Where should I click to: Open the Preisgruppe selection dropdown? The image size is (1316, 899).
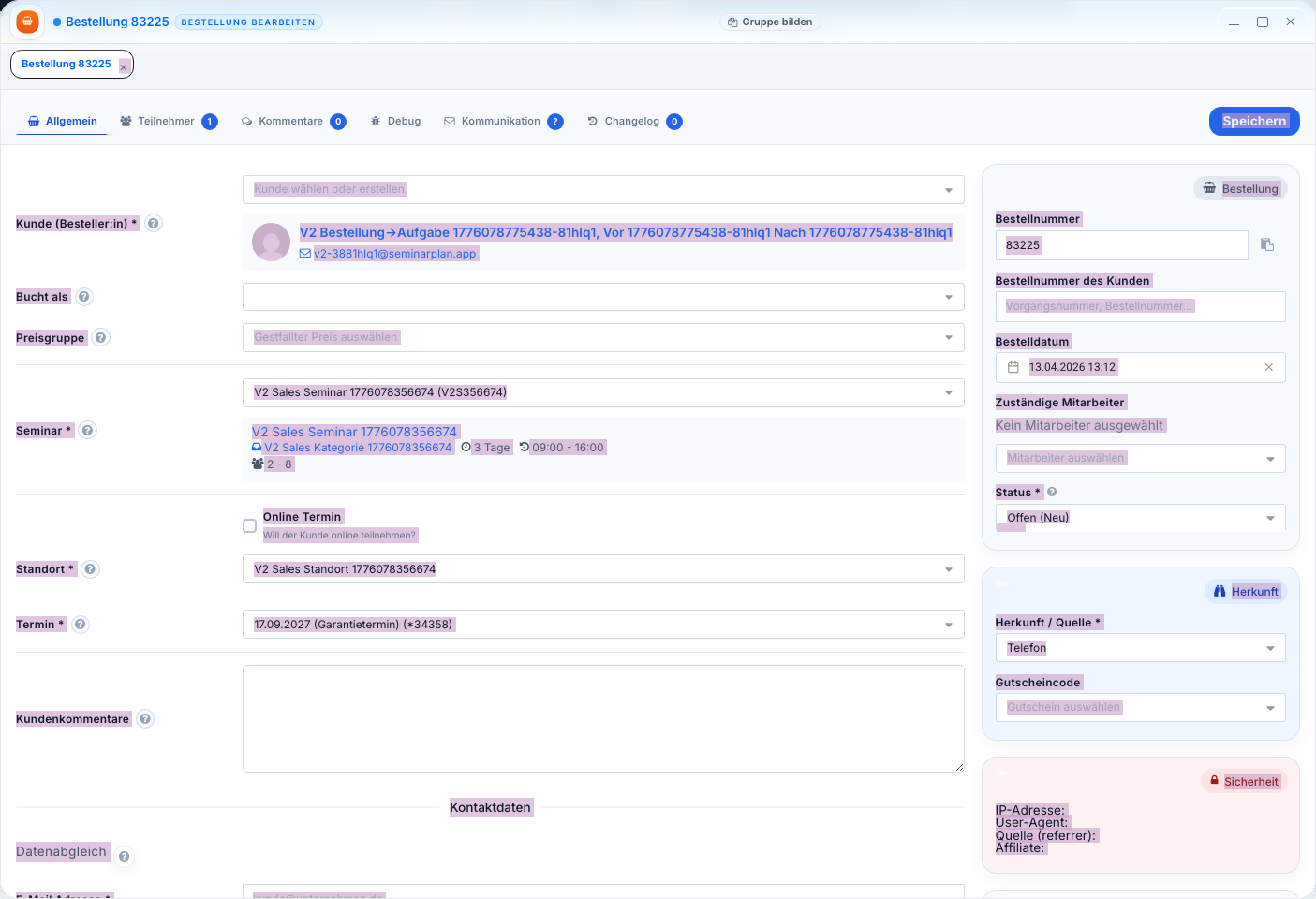pyautogui.click(x=602, y=337)
